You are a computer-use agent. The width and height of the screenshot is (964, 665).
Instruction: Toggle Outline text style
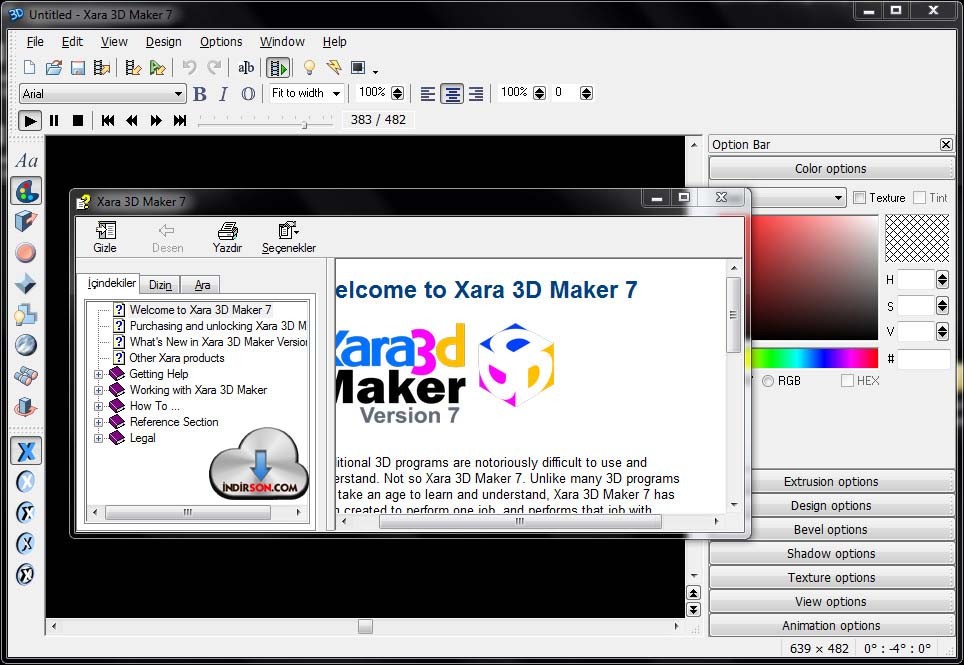click(248, 94)
